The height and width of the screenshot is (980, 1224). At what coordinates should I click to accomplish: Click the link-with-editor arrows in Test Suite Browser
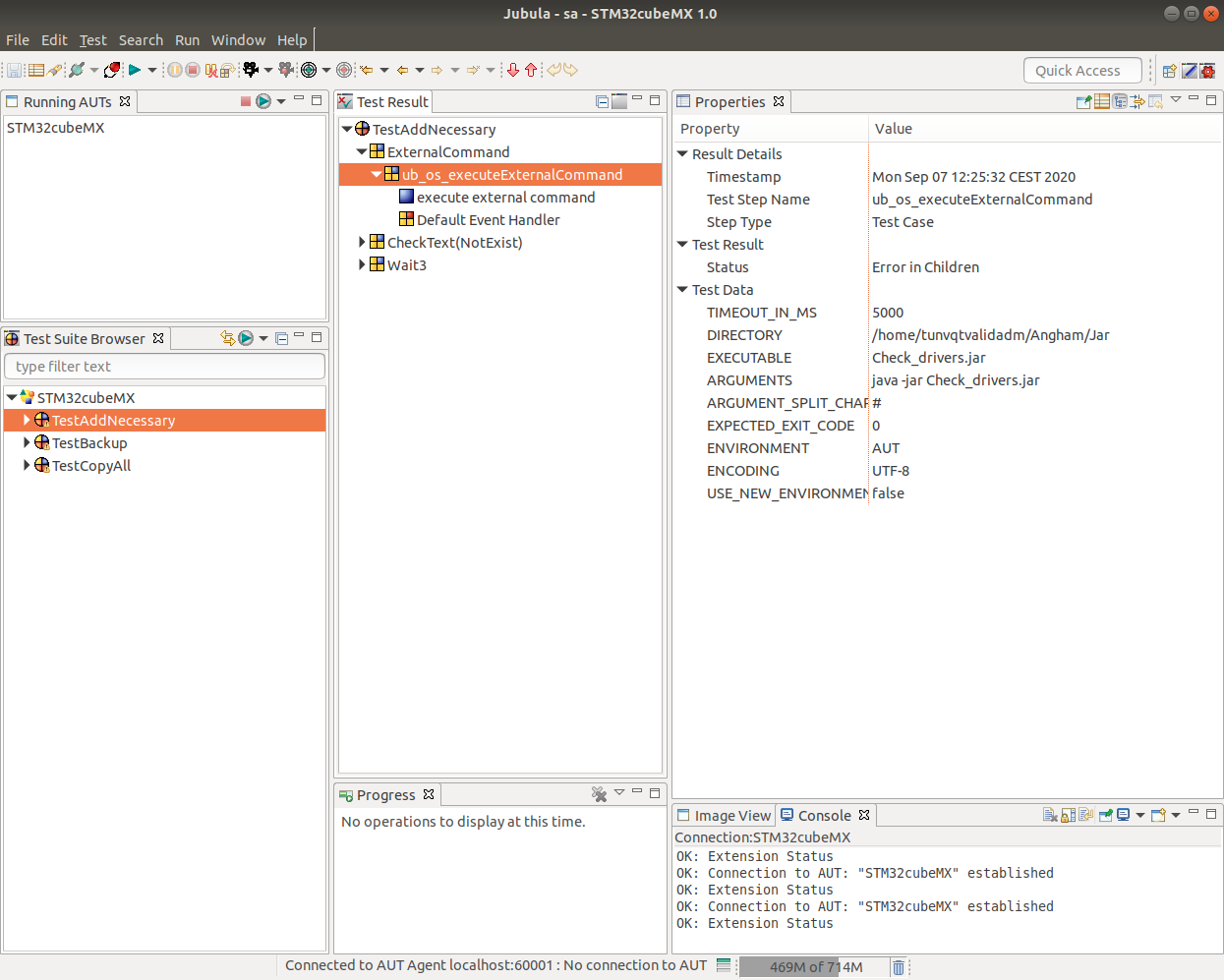pos(228,338)
